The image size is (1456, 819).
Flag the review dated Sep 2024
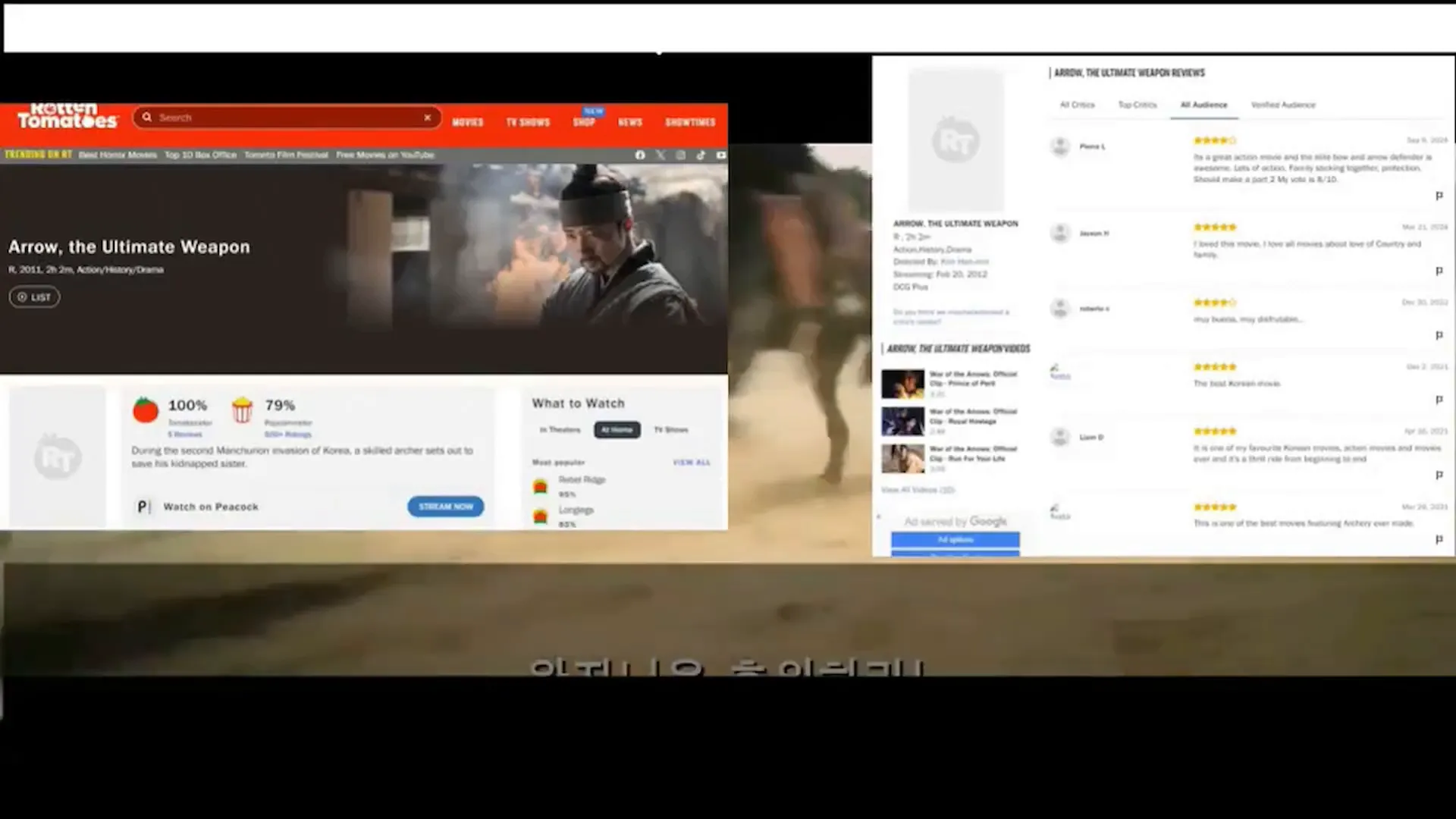[1439, 196]
